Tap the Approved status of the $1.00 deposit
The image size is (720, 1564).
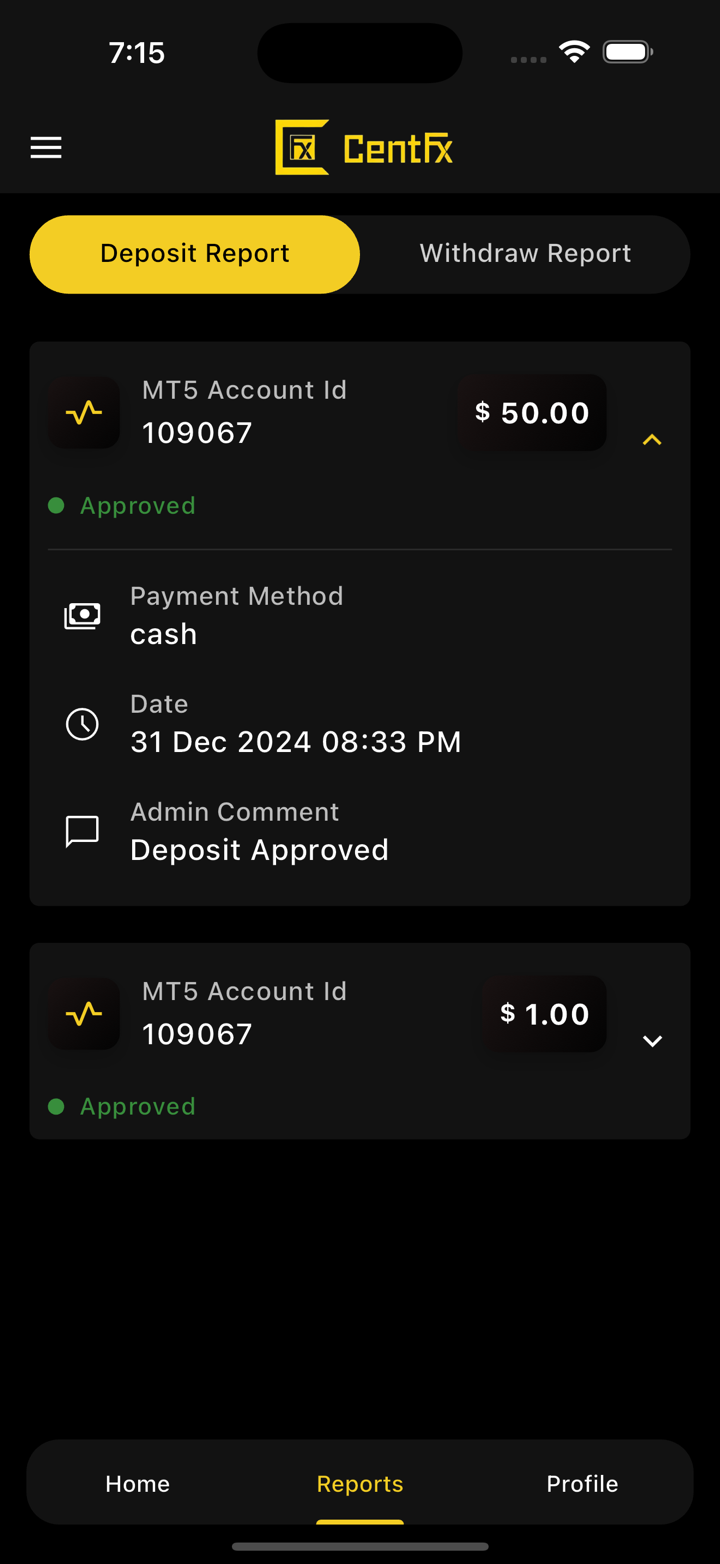pos(137,1107)
